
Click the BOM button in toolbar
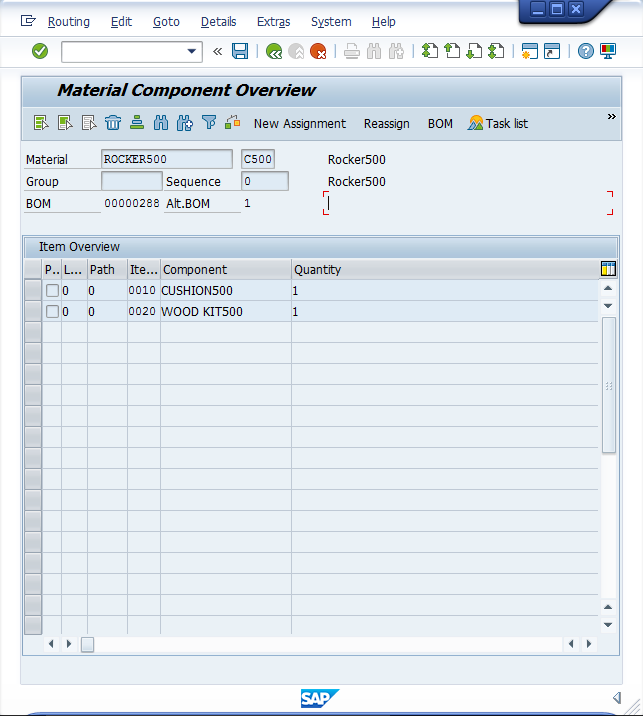(440, 124)
